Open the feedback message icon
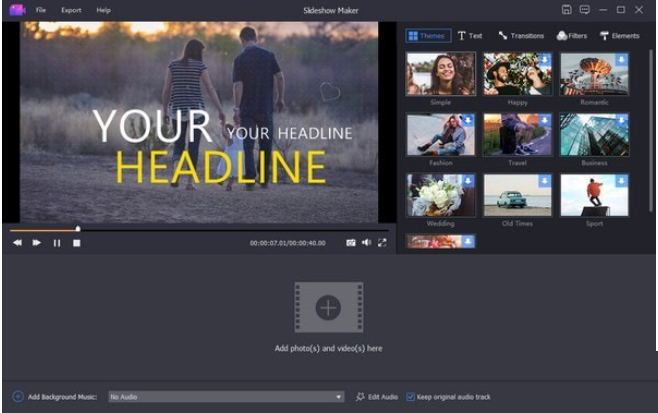Viewport: 658px width, 413px height. click(584, 9)
